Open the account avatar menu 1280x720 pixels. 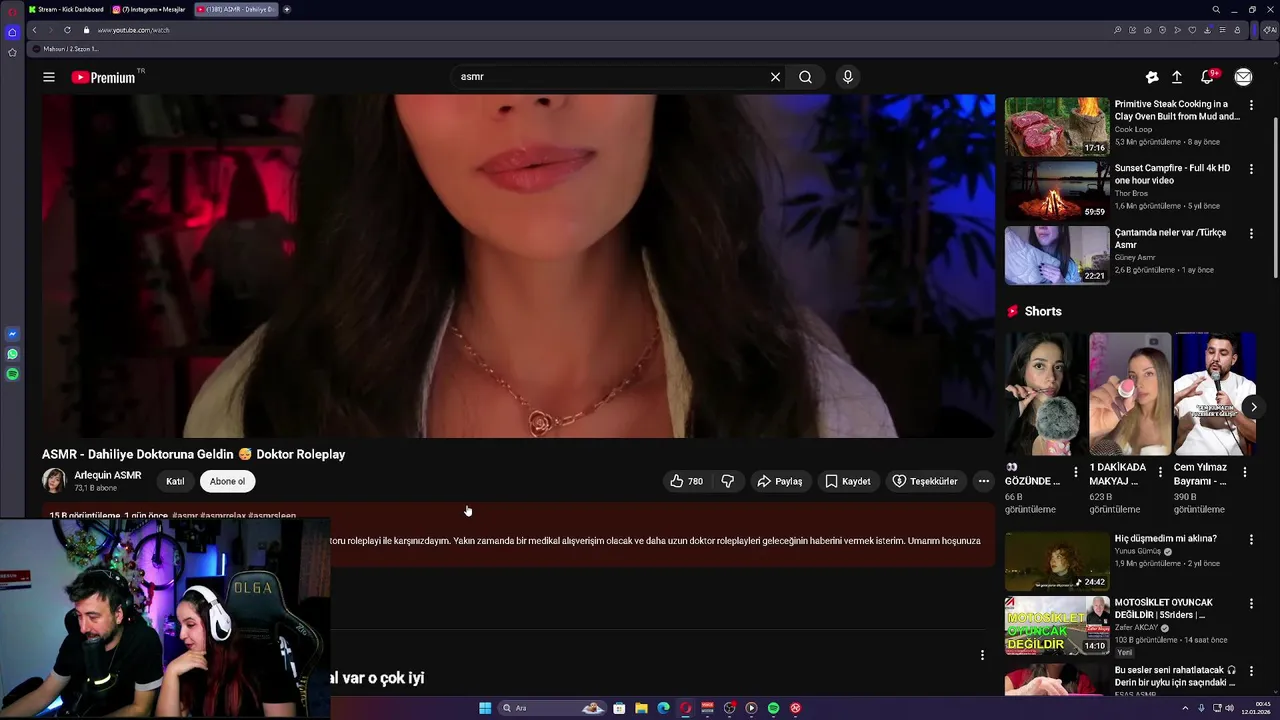(x=1243, y=77)
